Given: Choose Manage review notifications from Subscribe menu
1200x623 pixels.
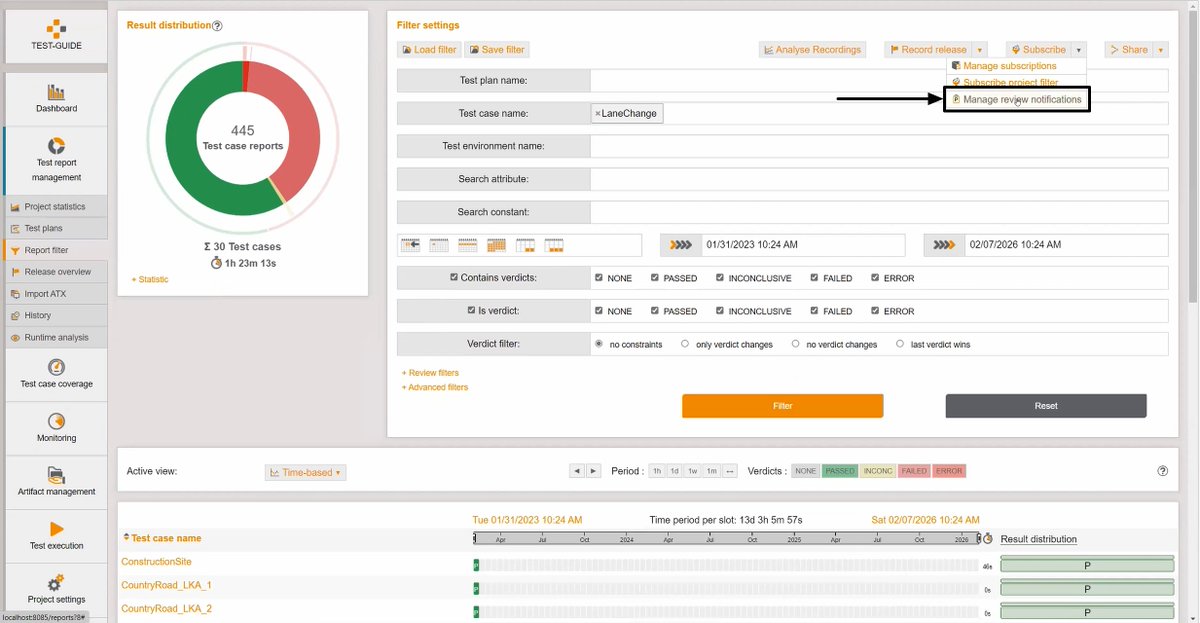Looking at the screenshot, I should (x=1017, y=98).
